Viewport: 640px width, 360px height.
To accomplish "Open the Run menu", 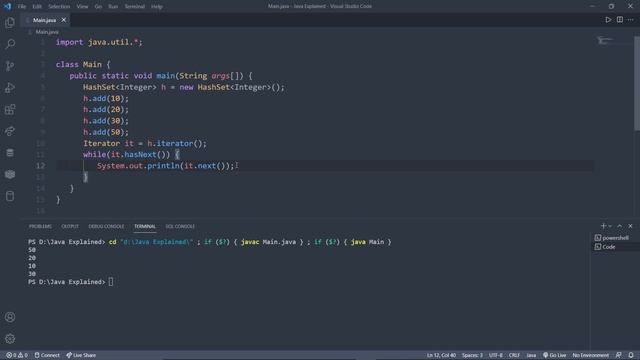I will (113, 7).
